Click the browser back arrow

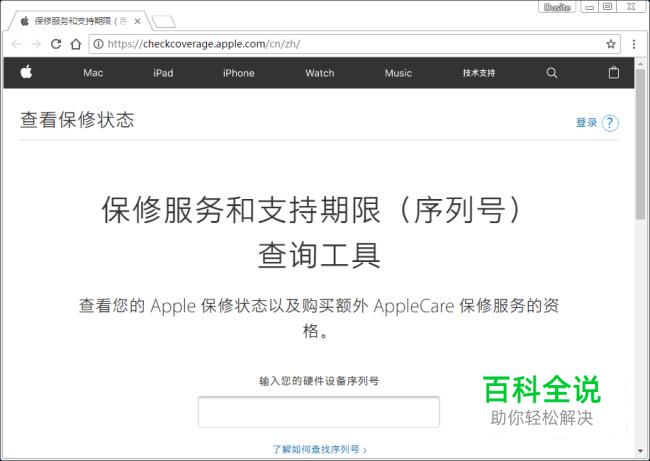coord(16,44)
